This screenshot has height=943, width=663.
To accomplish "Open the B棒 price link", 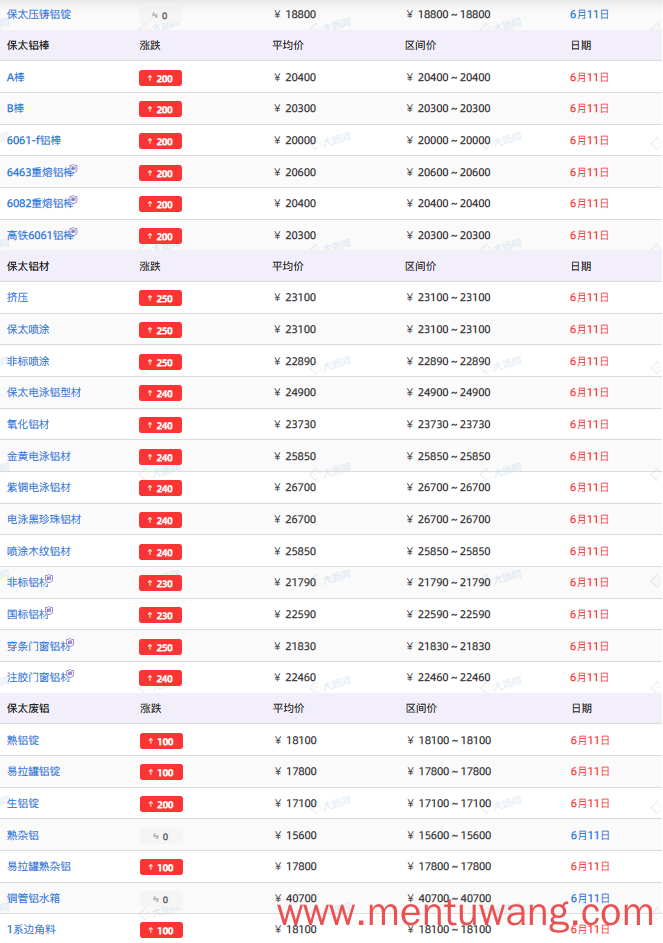I will (x=16, y=109).
